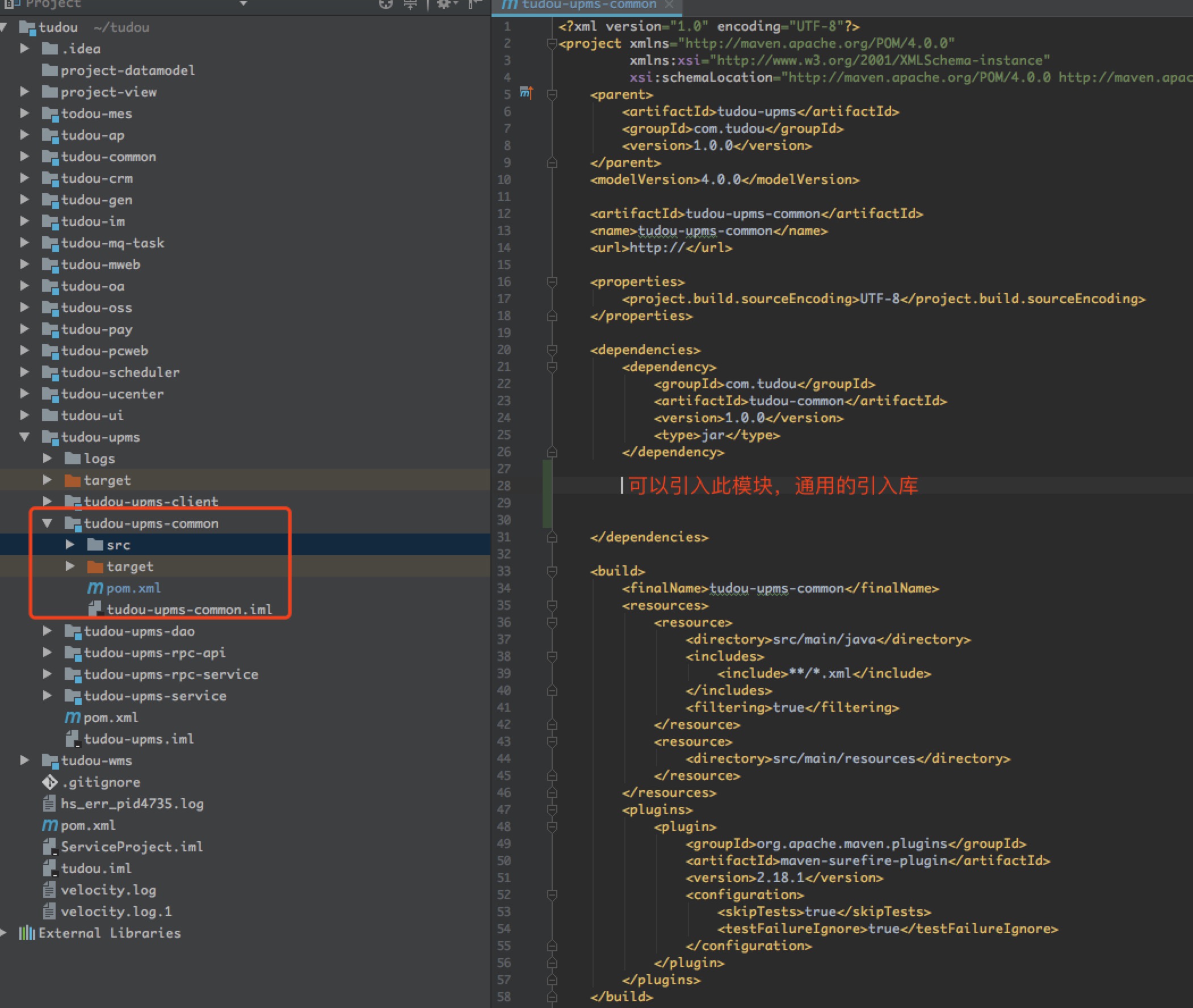Click the hs_err_pid4735.log file icon

[x=50, y=804]
